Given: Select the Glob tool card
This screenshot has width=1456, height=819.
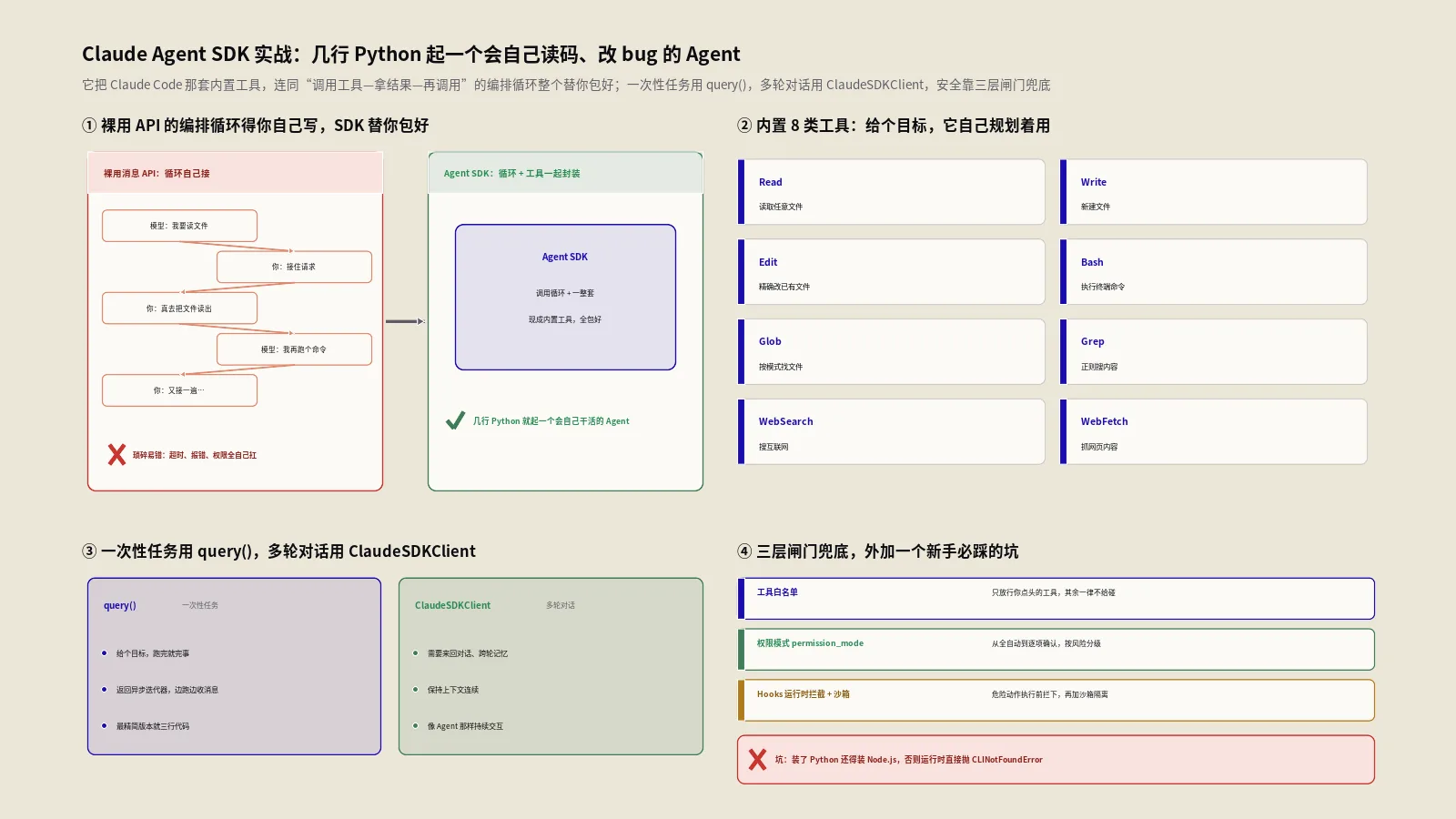Looking at the screenshot, I should 892,351.
